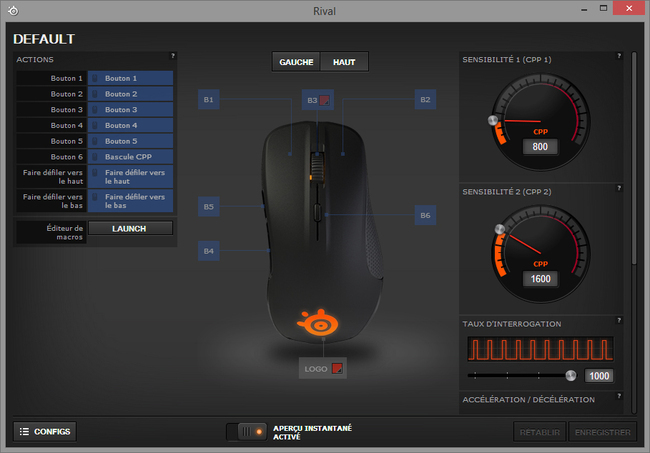Click the polling rate waveform graphic
The image size is (650, 453).
tap(540, 349)
